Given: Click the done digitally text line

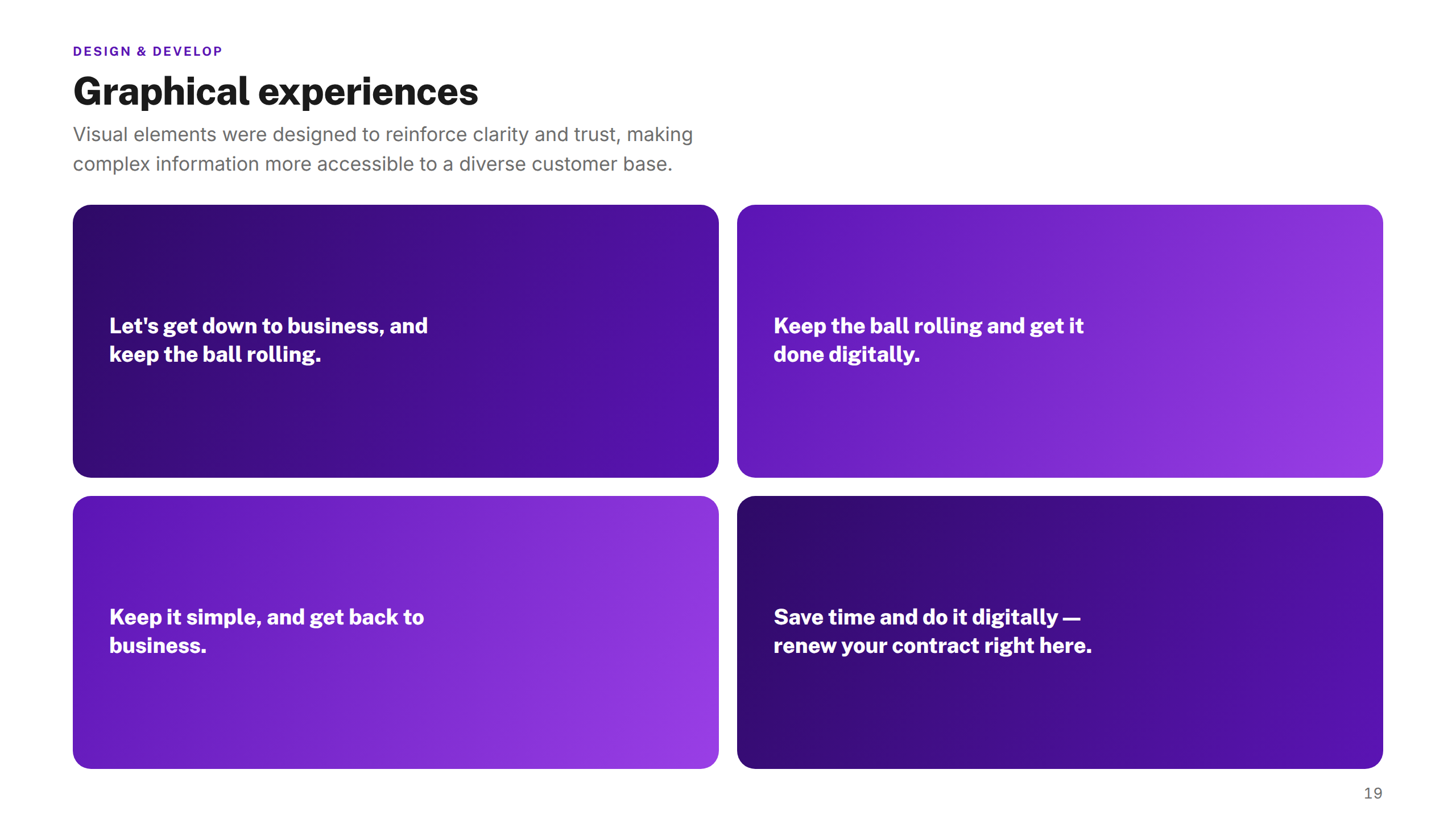Looking at the screenshot, I should [846, 354].
